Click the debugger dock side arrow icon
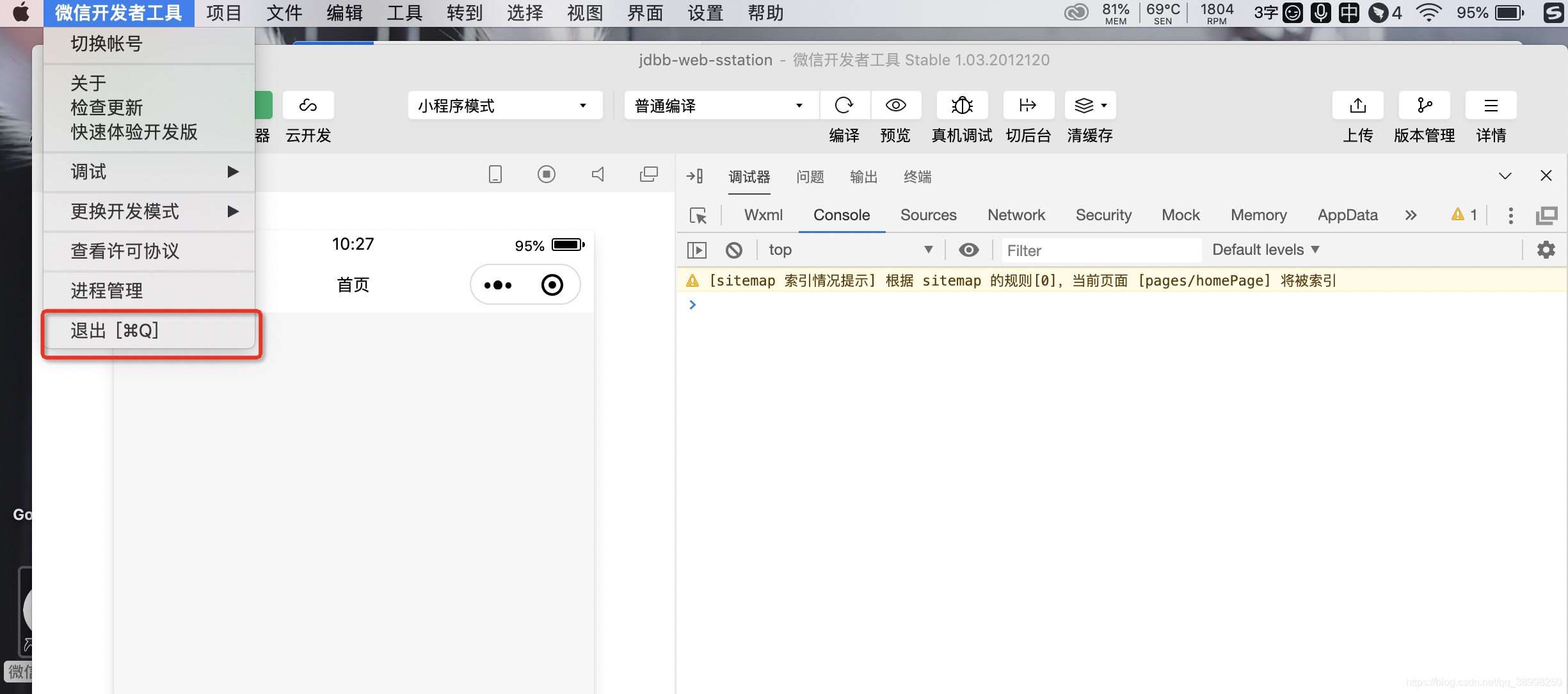This screenshot has width=1568, height=694. pyautogui.click(x=694, y=176)
